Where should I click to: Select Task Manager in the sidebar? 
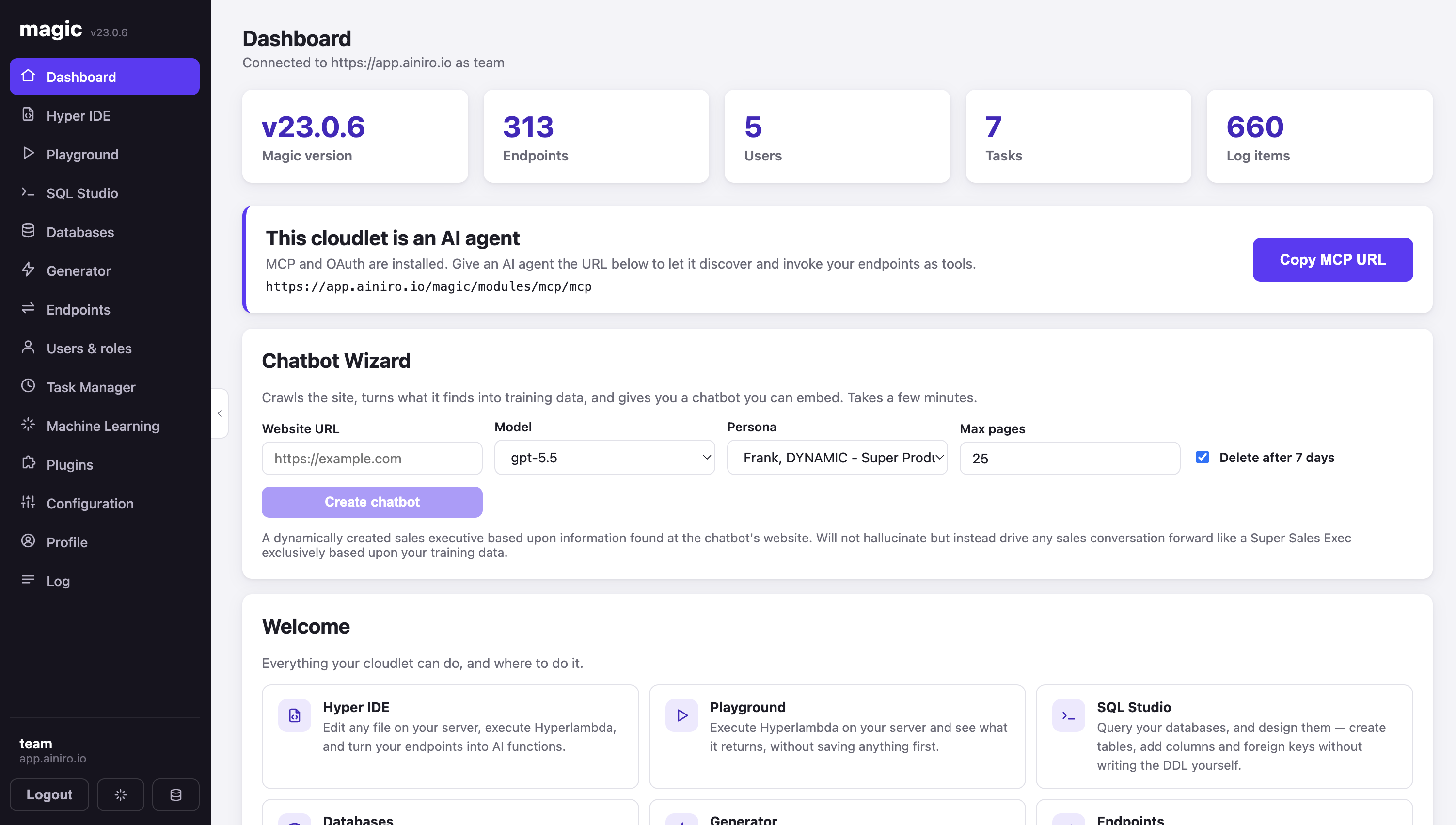pyautogui.click(x=105, y=387)
